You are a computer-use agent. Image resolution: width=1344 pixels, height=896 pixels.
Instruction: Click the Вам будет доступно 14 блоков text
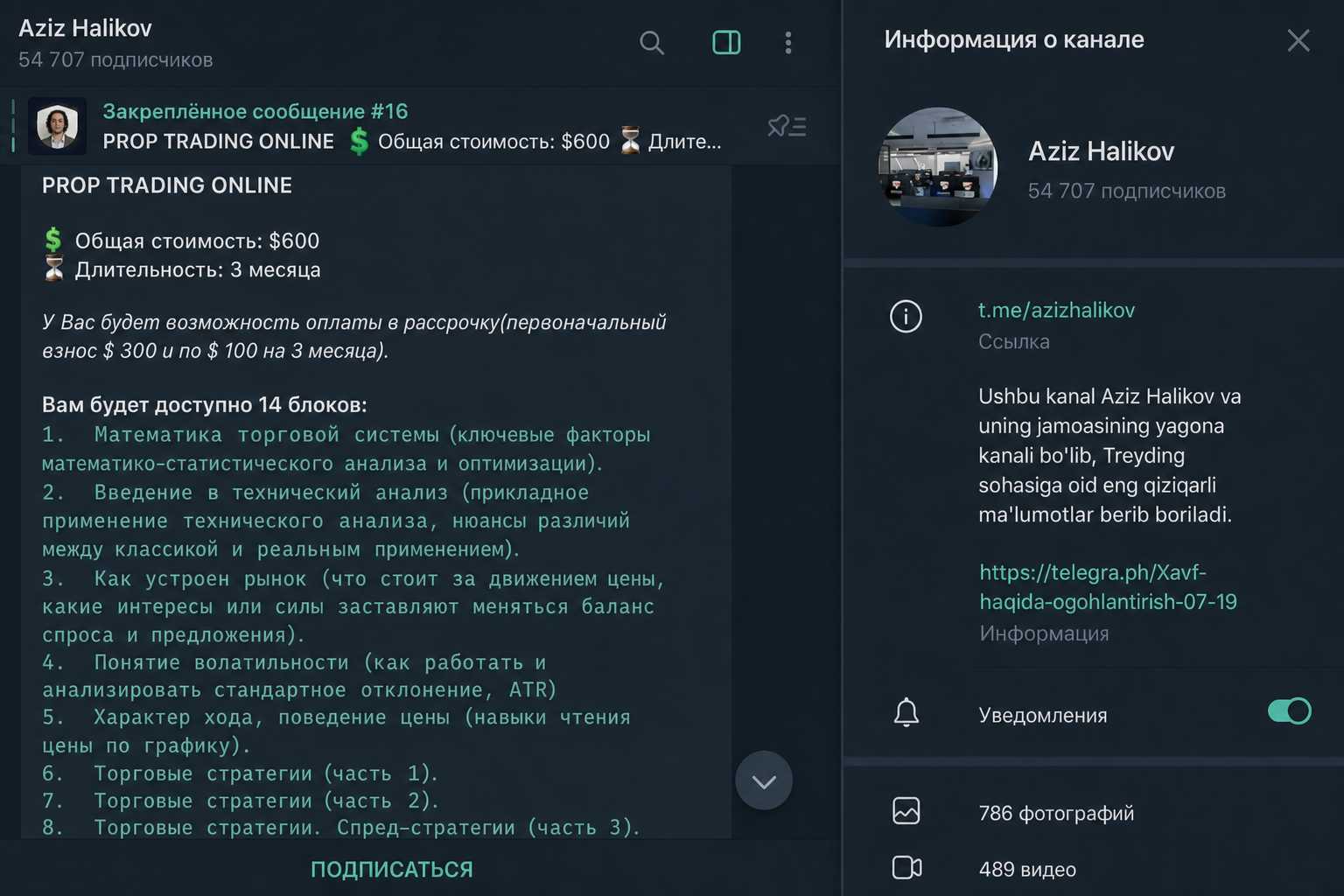(205, 405)
